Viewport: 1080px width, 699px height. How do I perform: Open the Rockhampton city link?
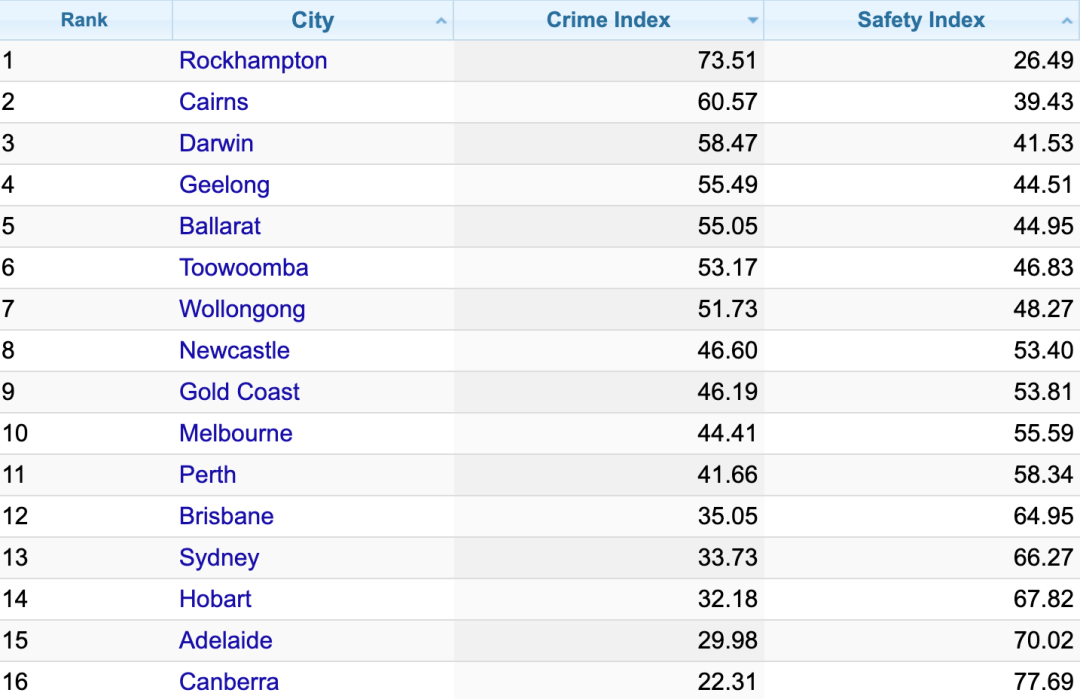pyautogui.click(x=253, y=61)
